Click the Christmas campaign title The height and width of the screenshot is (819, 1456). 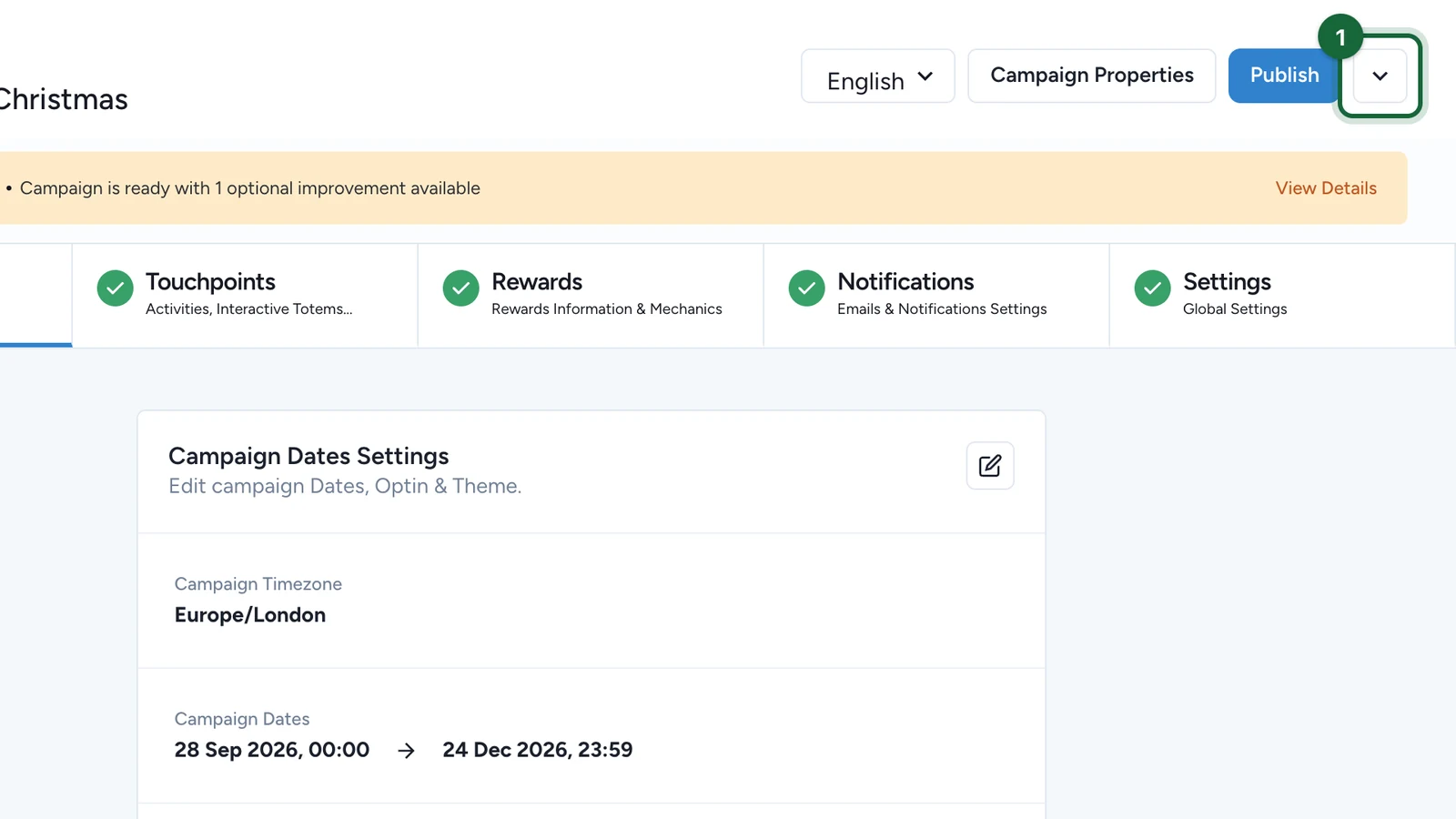point(63,99)
